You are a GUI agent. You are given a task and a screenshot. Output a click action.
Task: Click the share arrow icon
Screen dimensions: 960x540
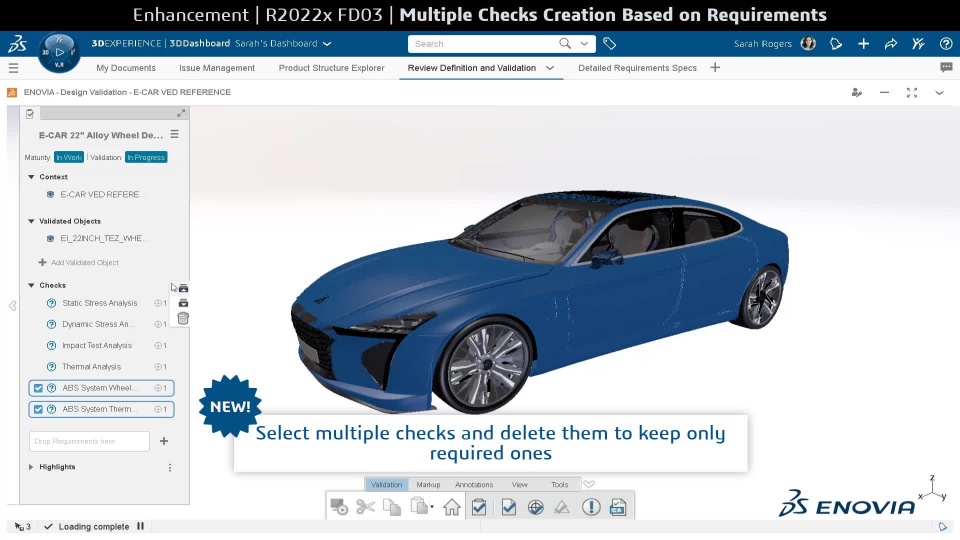pyautogui.click(x=891, y=43)
